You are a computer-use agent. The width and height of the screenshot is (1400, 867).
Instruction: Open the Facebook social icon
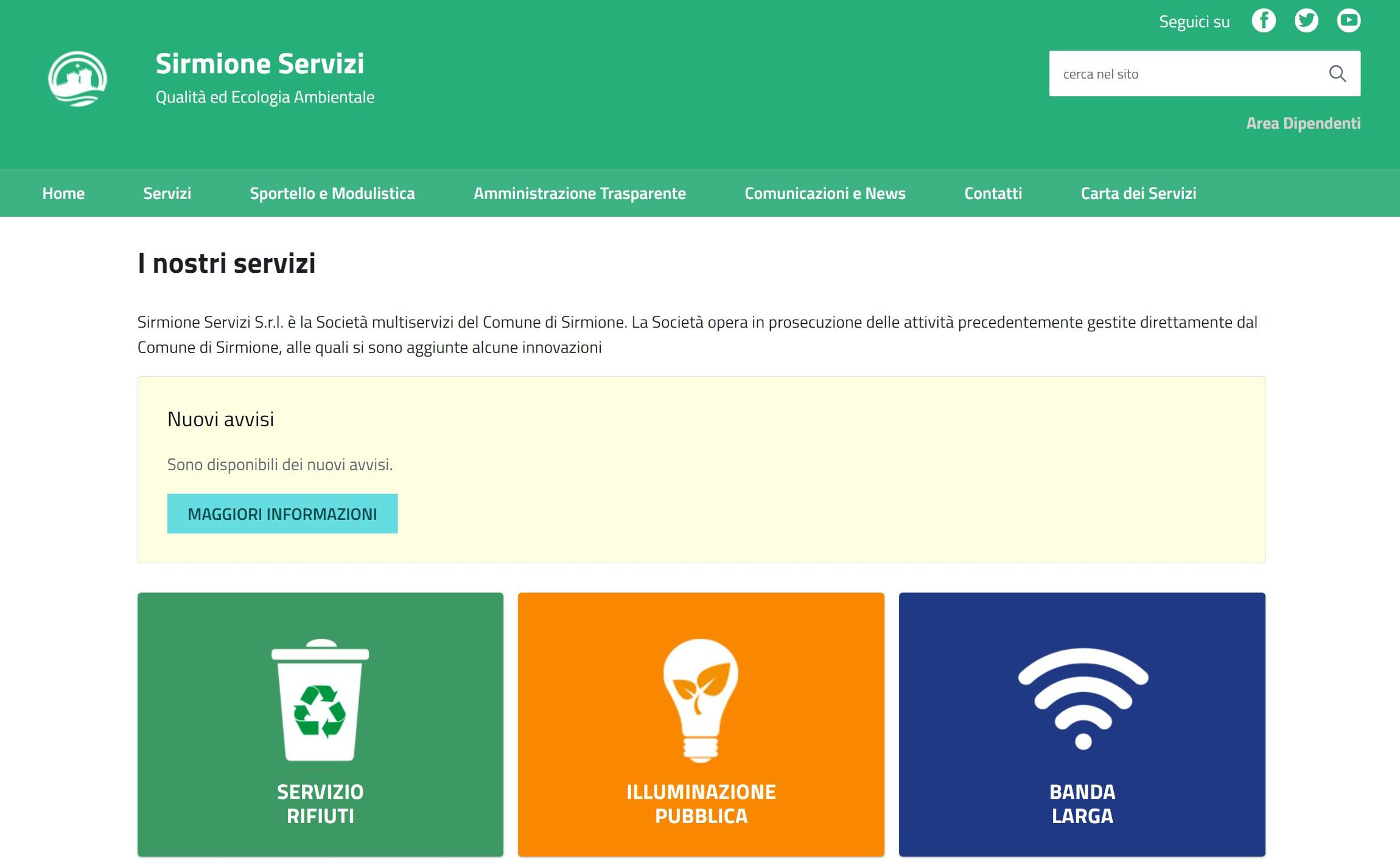1264,21
